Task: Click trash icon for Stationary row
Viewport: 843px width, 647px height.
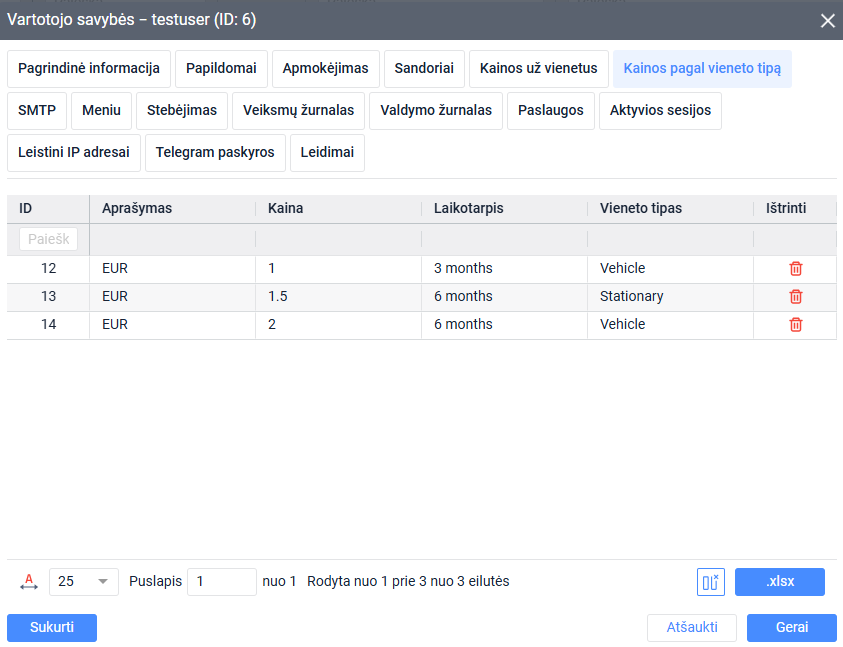Action: click(x=795, y=297)
